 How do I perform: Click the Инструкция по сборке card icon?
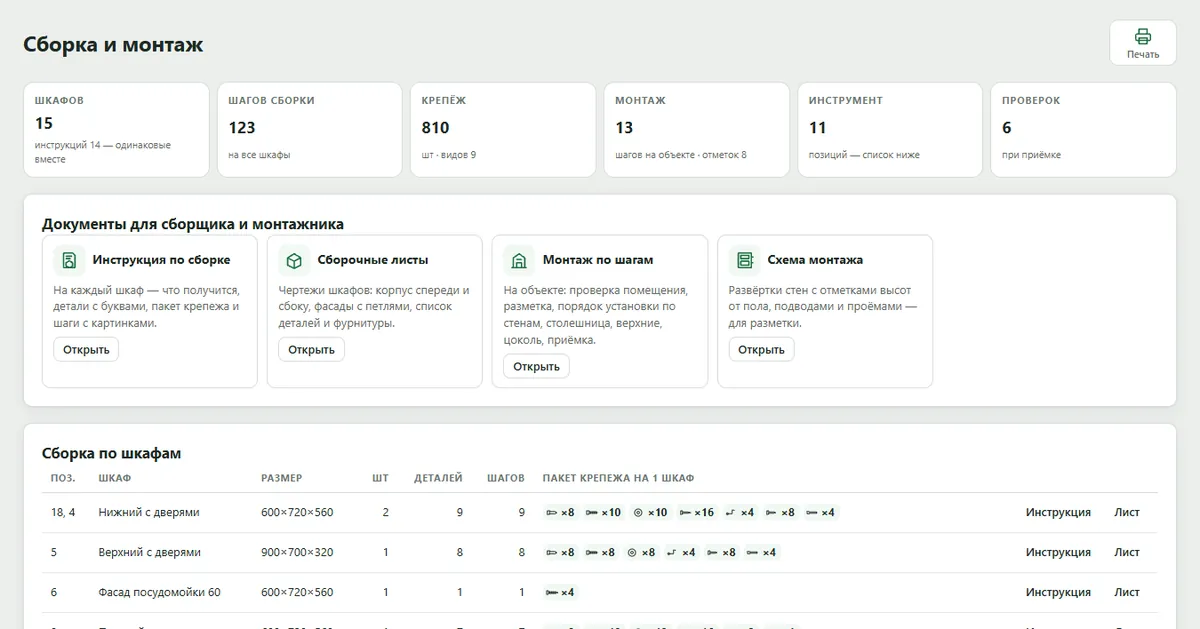pyautogui.click(x=69, y=260)
